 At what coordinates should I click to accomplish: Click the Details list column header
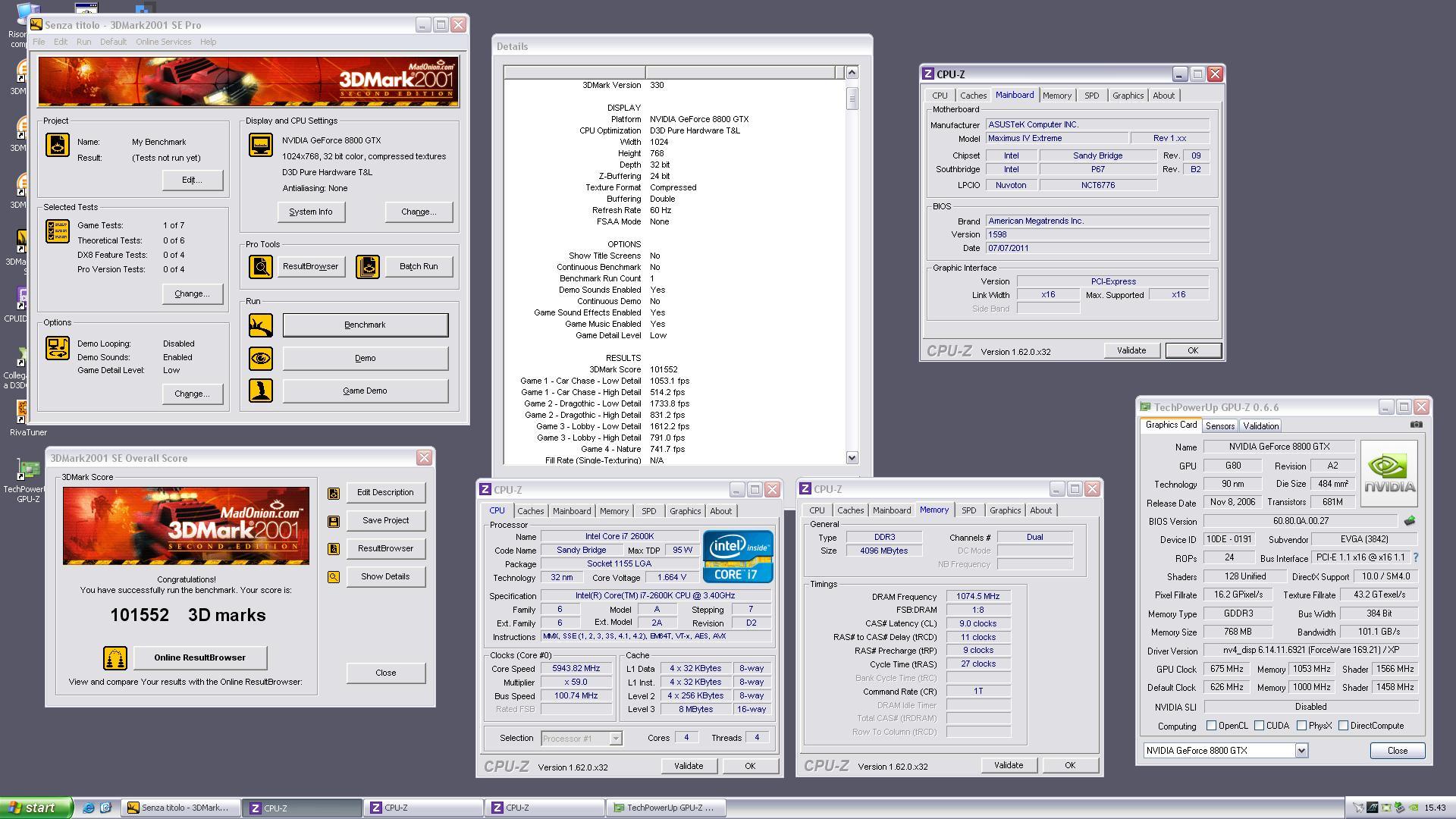coord(673,73)
